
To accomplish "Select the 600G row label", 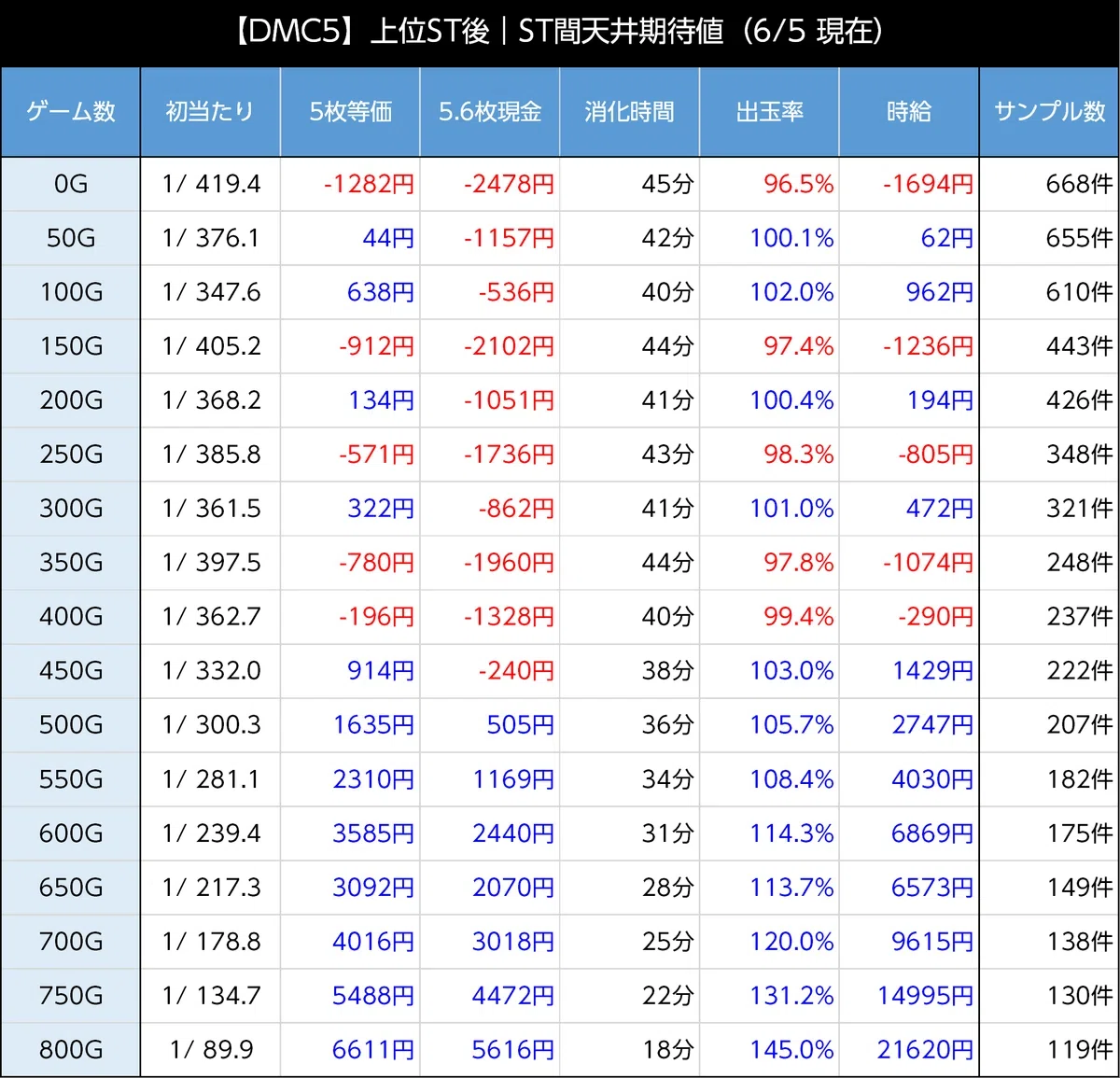I will point(71,833).
